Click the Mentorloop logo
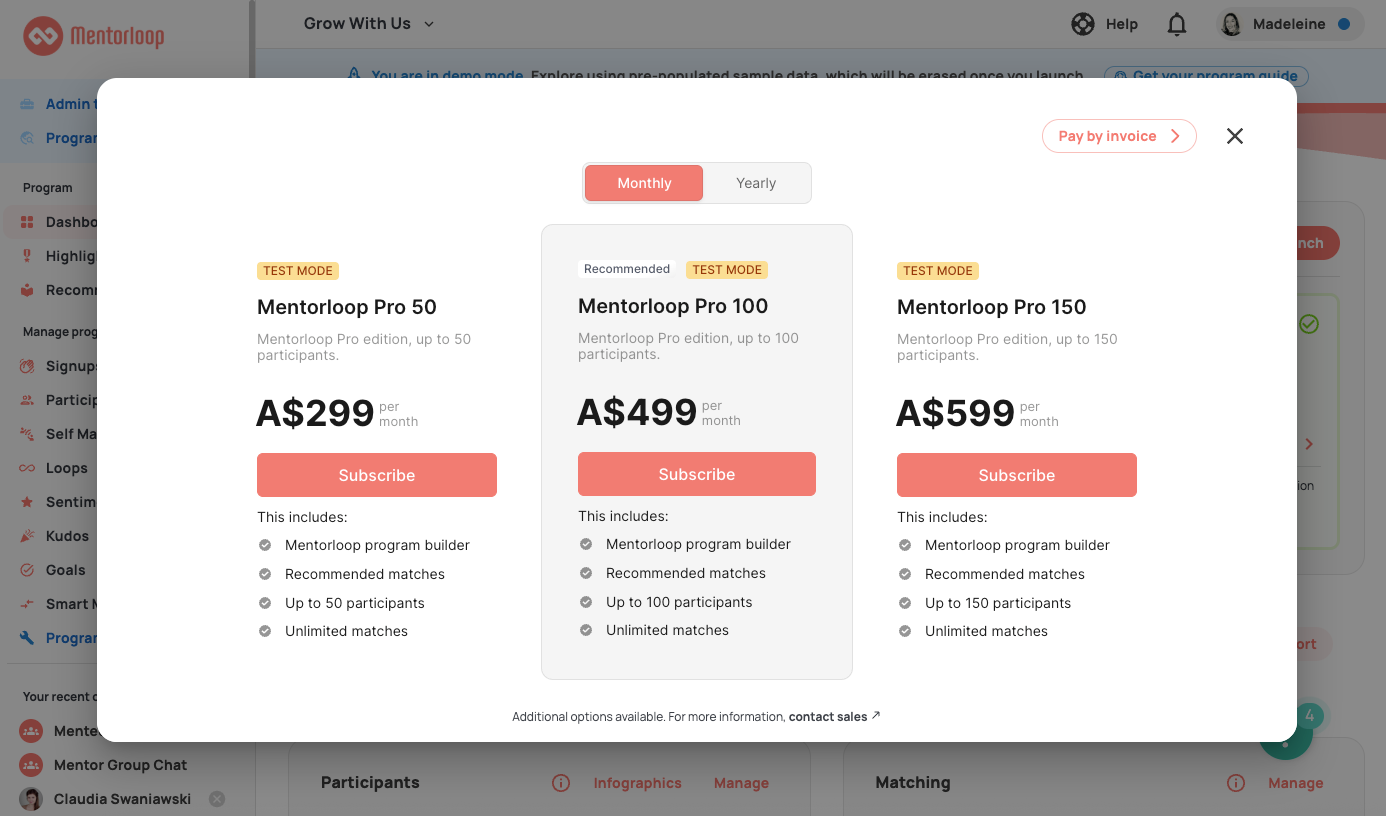 click(x=94, y=37)
